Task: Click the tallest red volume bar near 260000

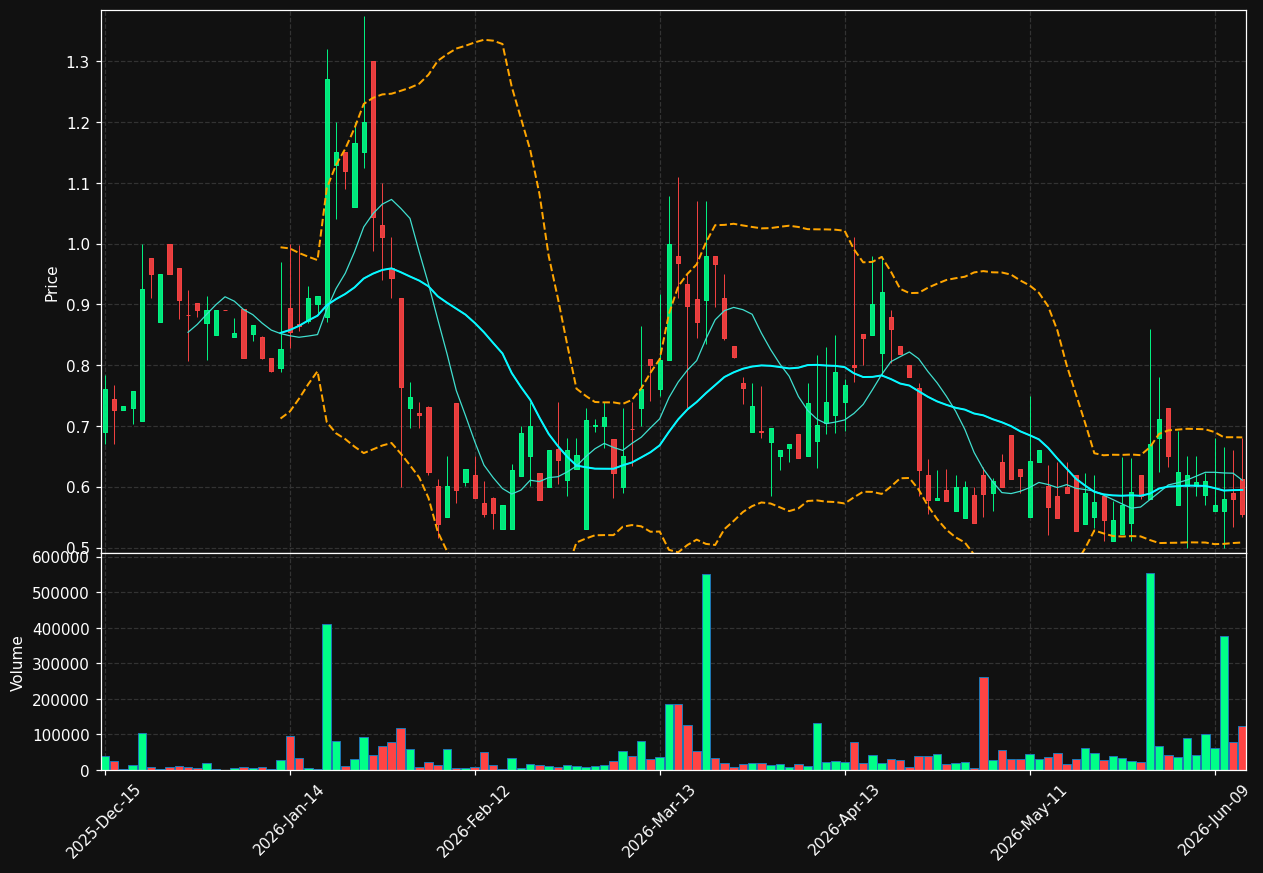Action: pos(984,724)
